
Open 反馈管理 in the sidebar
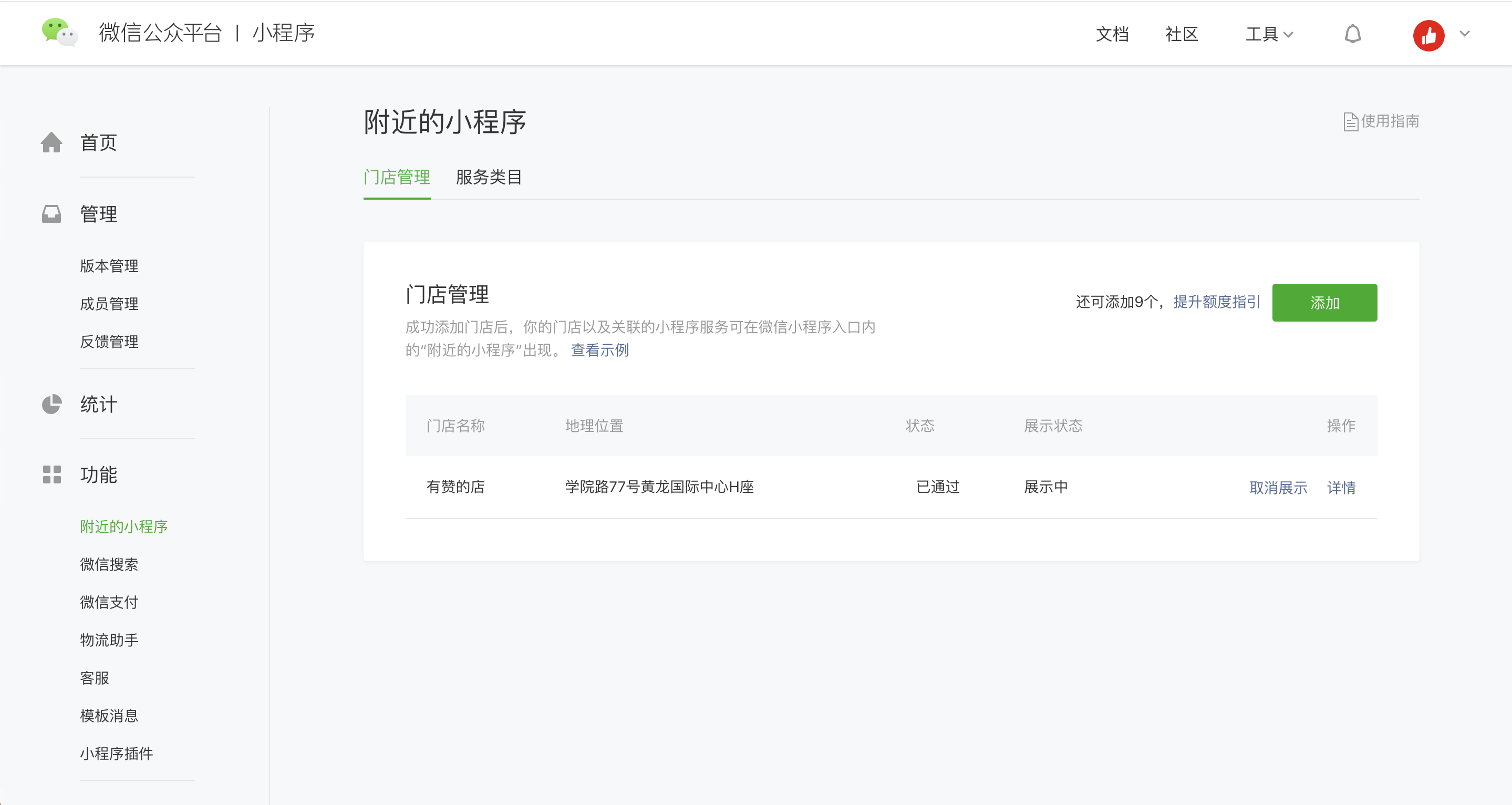click(x=109, y=342)
